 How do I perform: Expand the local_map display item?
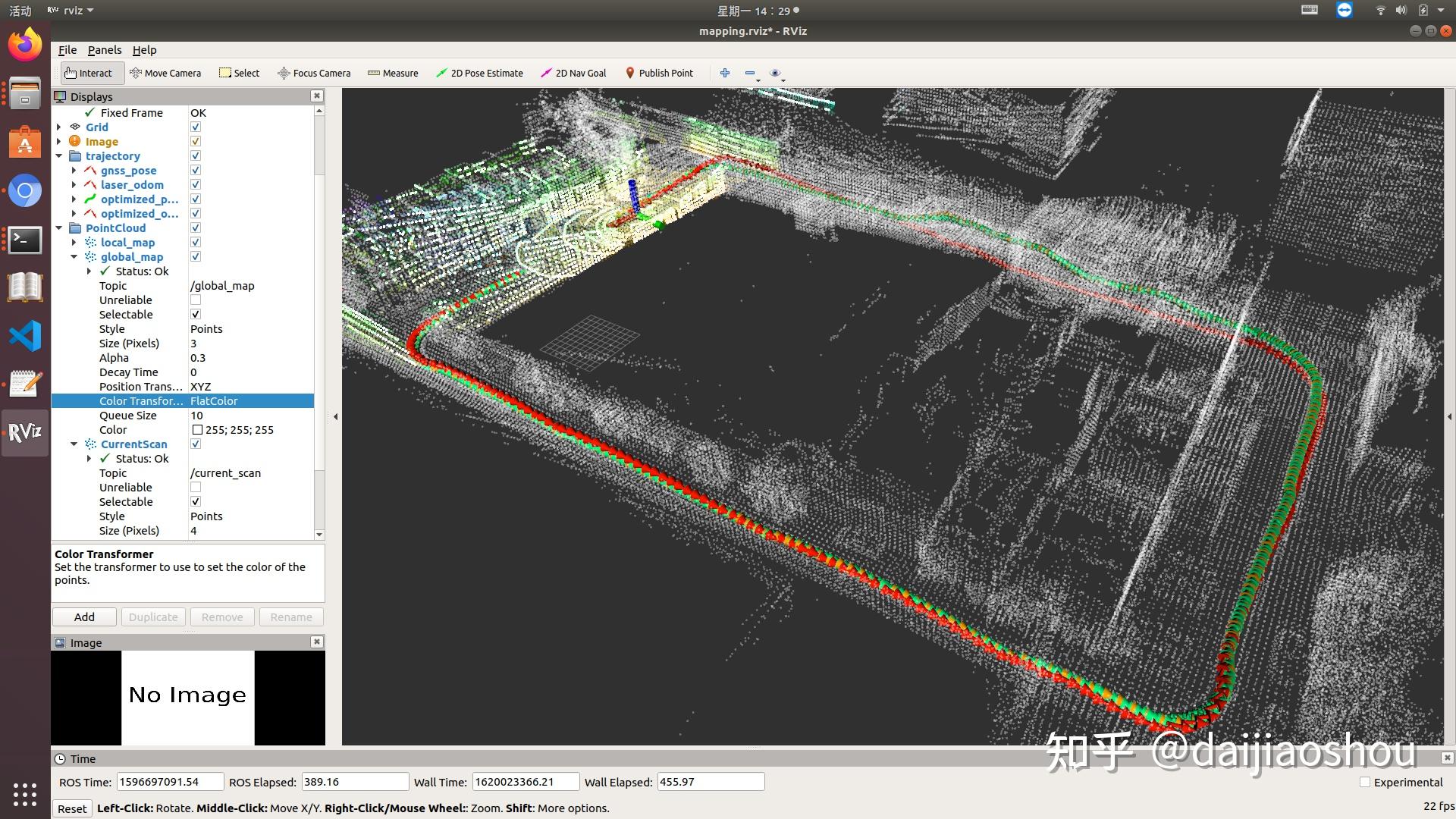[x=74, y=243]
